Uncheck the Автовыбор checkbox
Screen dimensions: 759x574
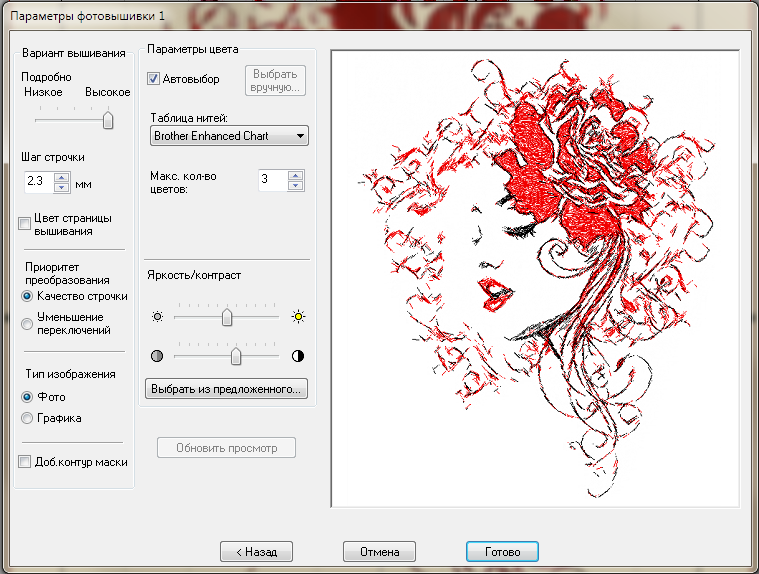pos(154,79)
